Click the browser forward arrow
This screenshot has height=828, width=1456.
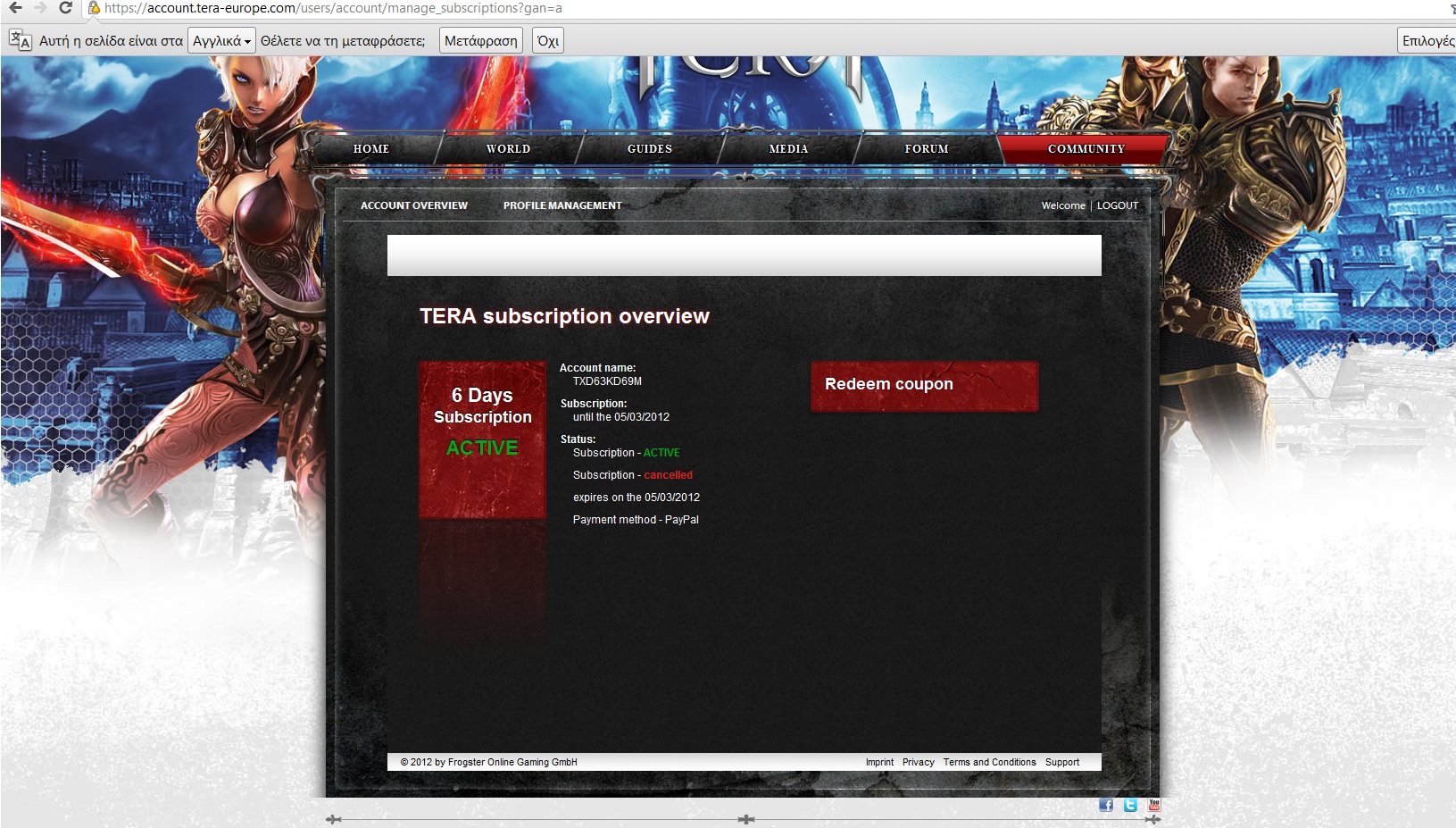tap(40, 8)
